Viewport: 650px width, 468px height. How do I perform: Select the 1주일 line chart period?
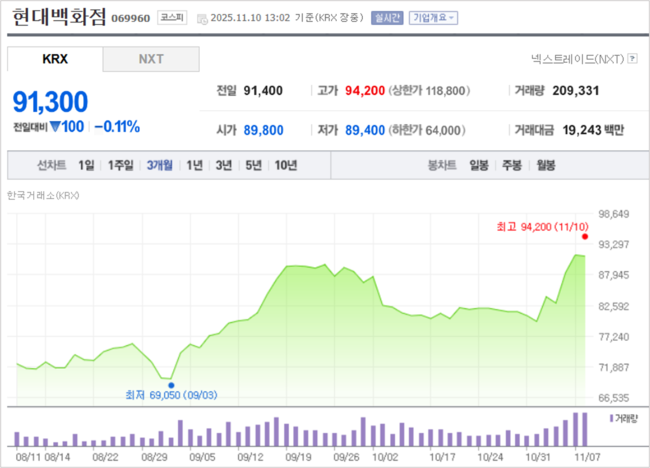[x=121, y=165]
